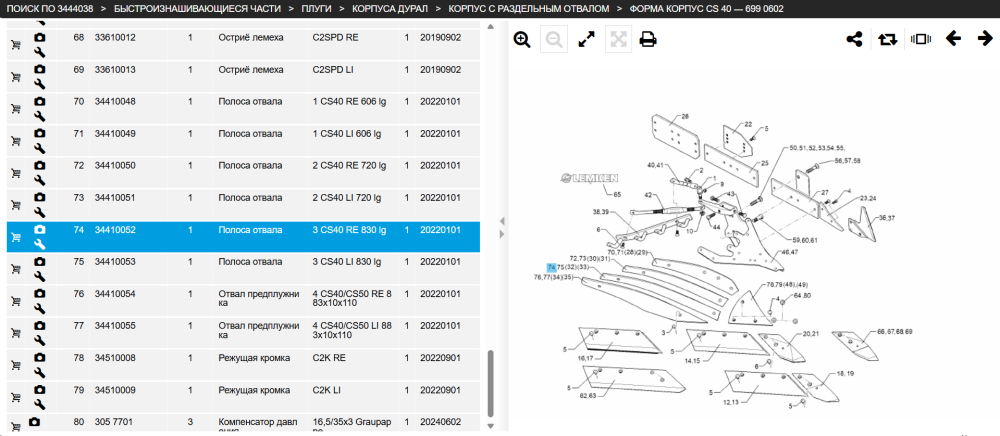Collapse the parts list with the left splitter arrow
Image resolution: width=1000 pixels, height=436 pixels.
(x=502, y=221)
